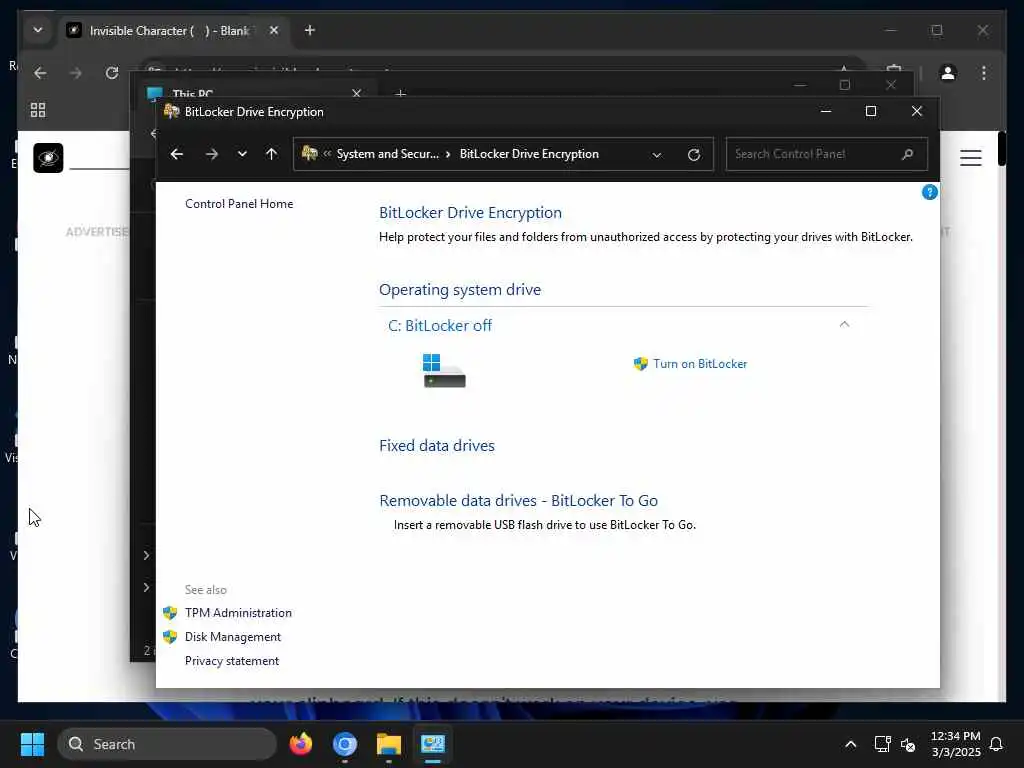Viewport: 1024px width, 768px height.
Task: Expand the address bar history dropdown
Action: click(657, 155)
